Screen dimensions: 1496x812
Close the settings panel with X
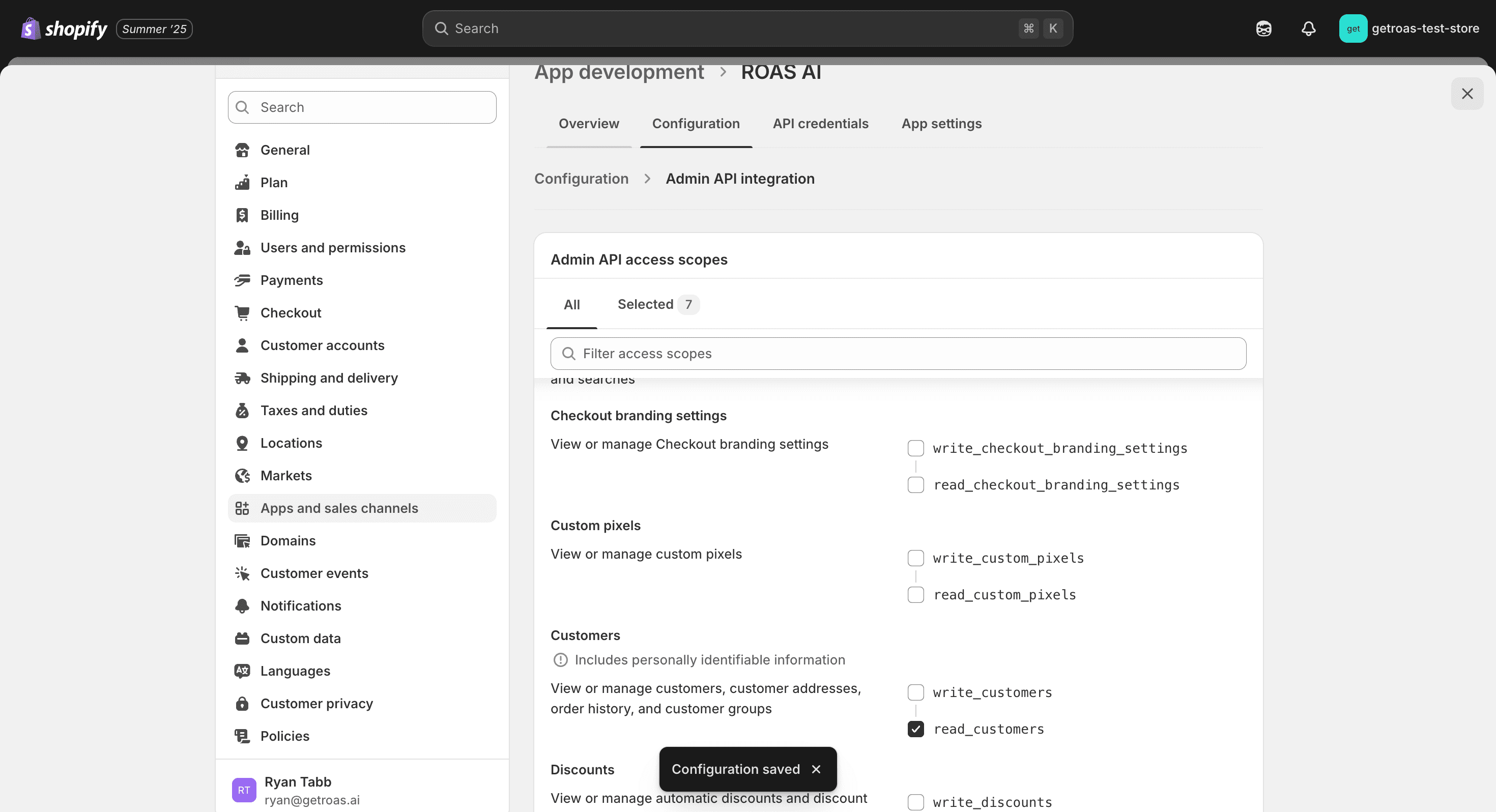click(x=1467, y=94)
